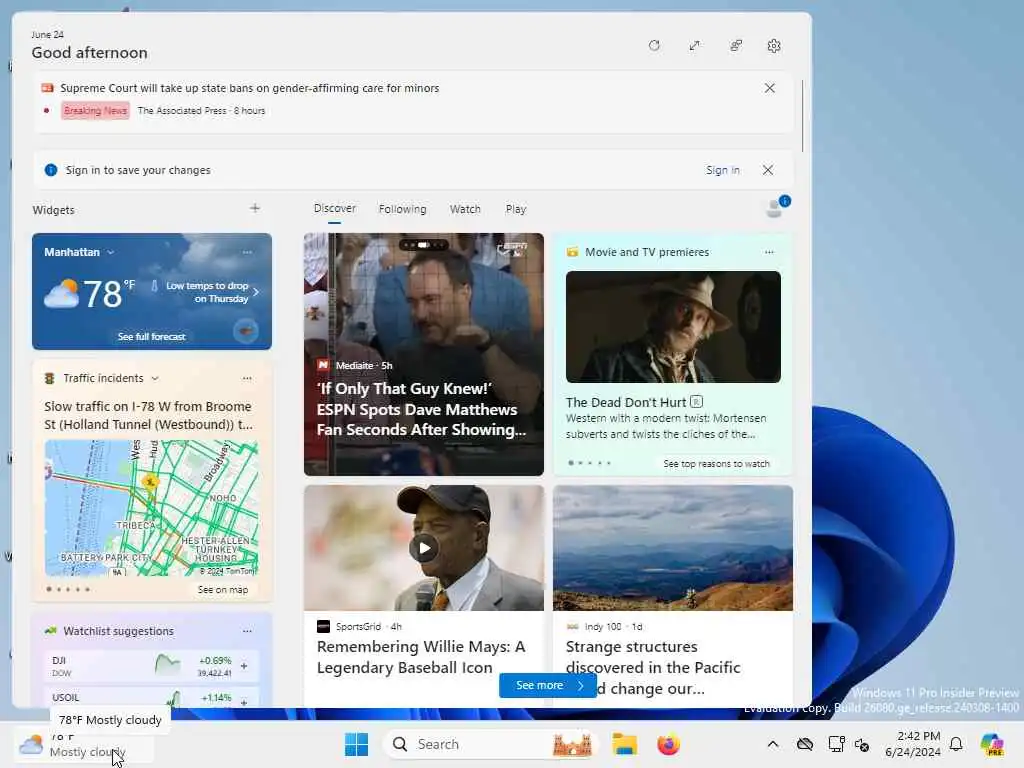This screenshot has height=768, width=1024.
Task: Click the Pacific landscape article image
Action: click(x=673, y=548)
